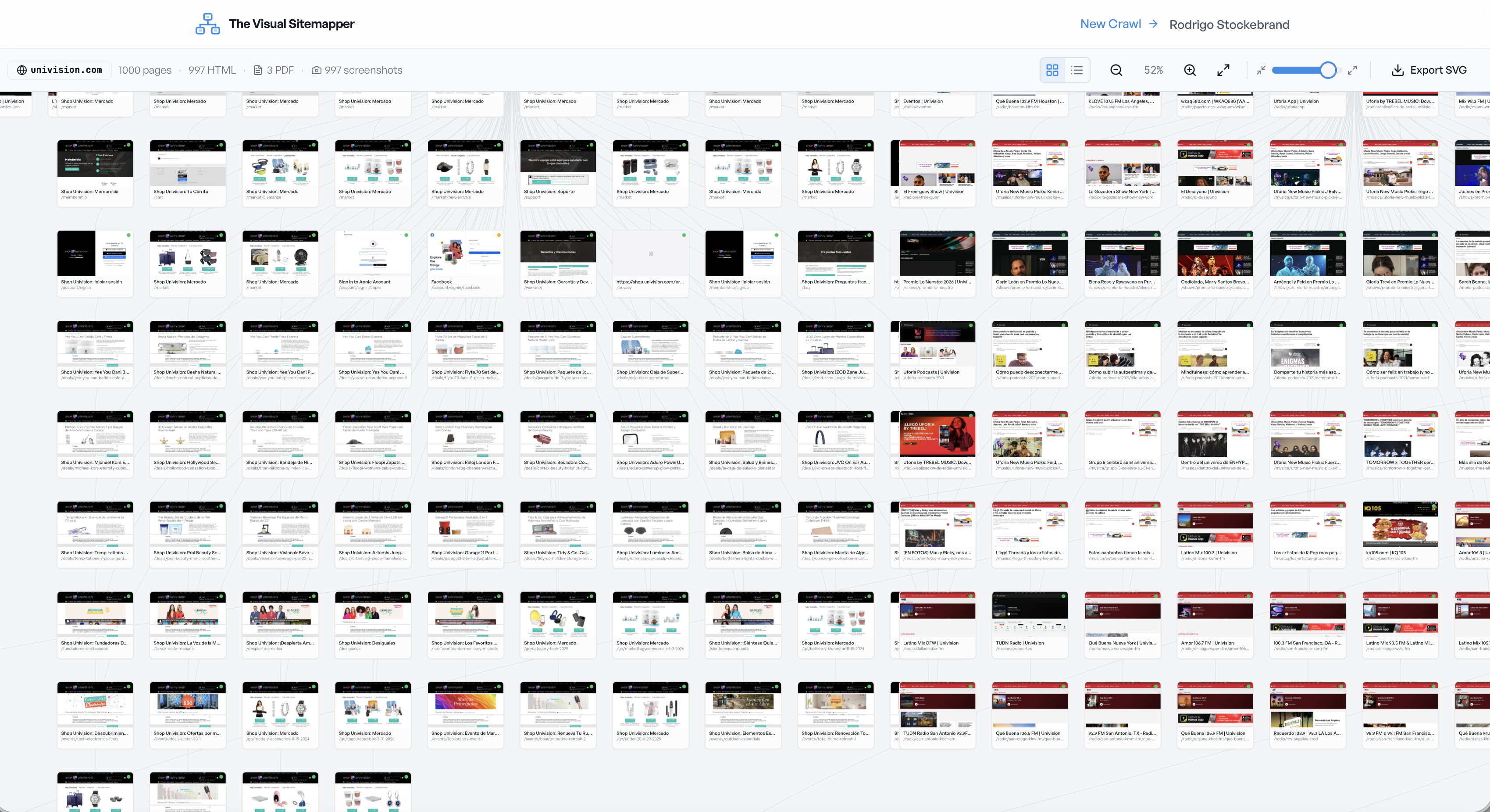Open the Facebook sign-in page card

(466, 264)
